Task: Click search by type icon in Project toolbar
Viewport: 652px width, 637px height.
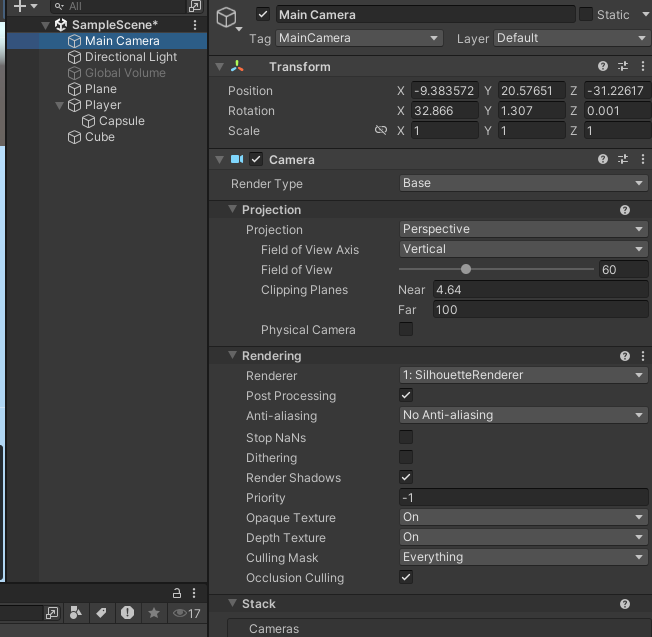Action: [76, 613]
